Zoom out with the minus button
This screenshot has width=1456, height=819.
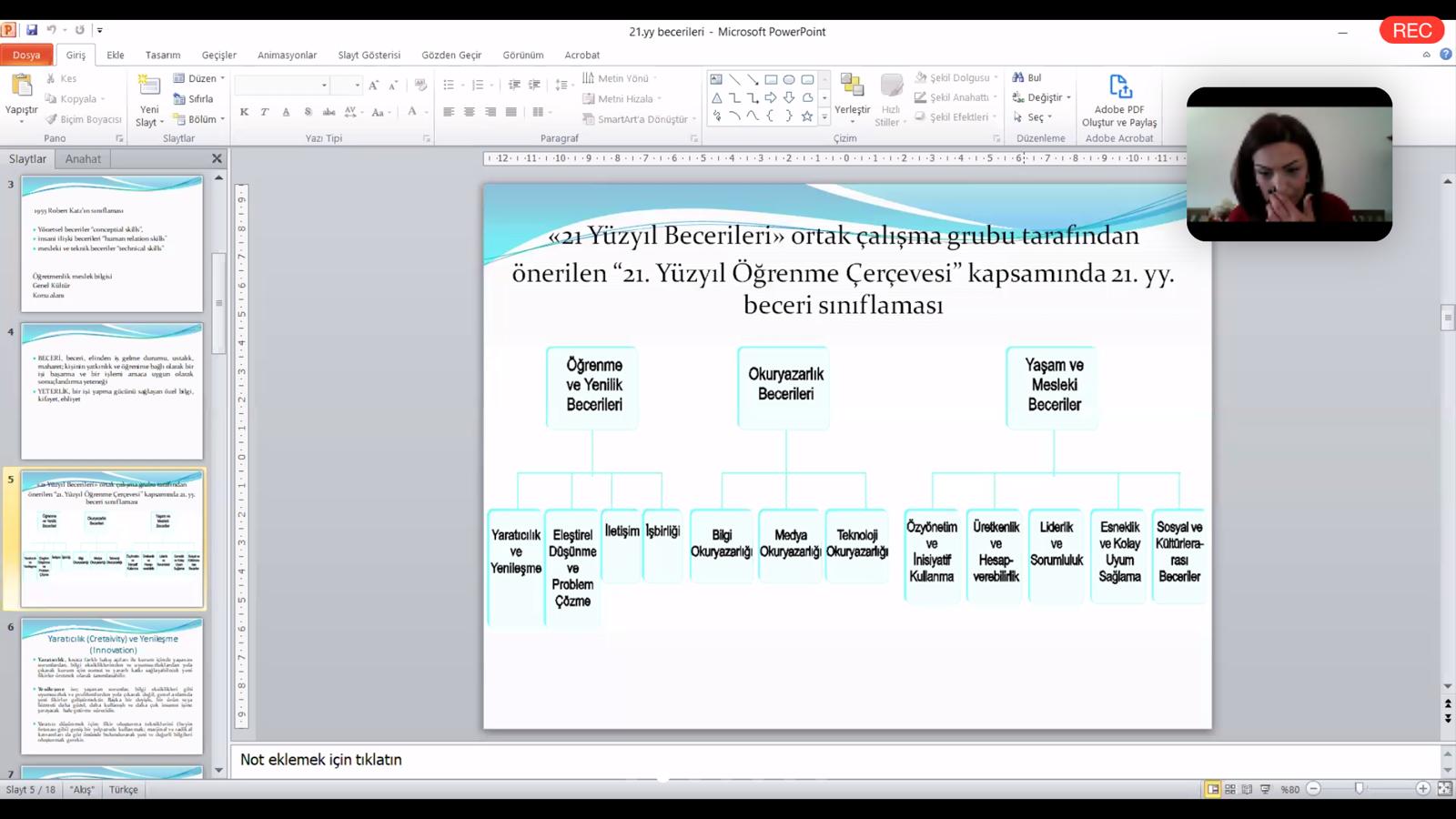click(x=1313, y=789)
